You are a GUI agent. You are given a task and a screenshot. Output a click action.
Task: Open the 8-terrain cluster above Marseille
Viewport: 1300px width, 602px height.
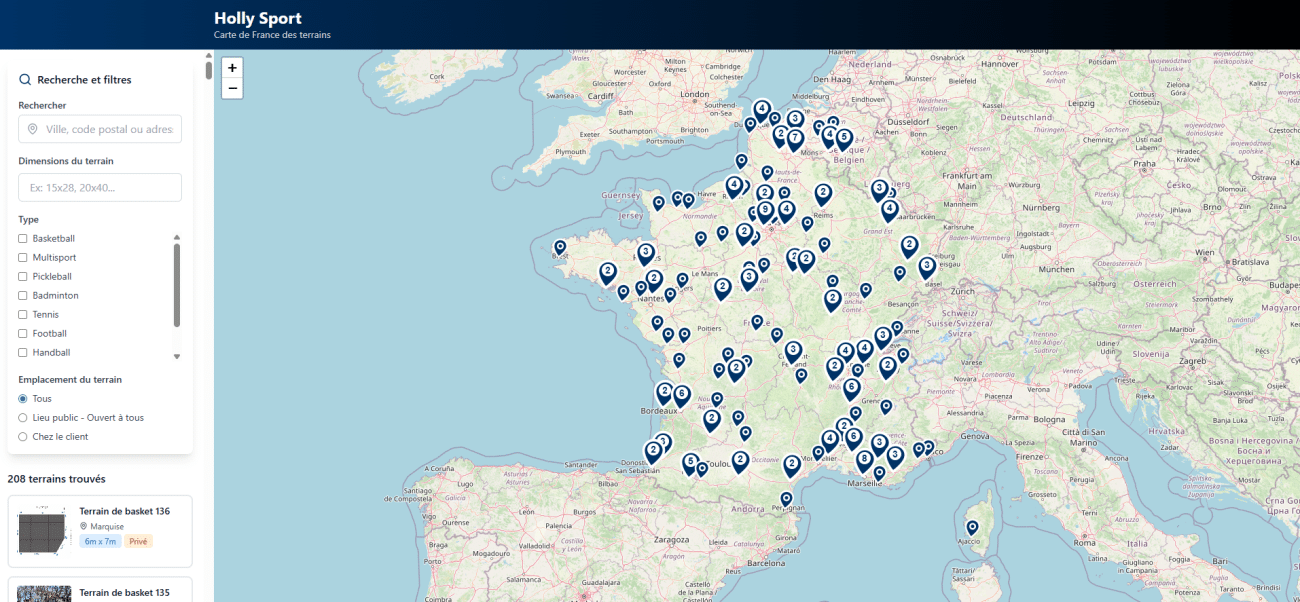[x=864, y=460]
